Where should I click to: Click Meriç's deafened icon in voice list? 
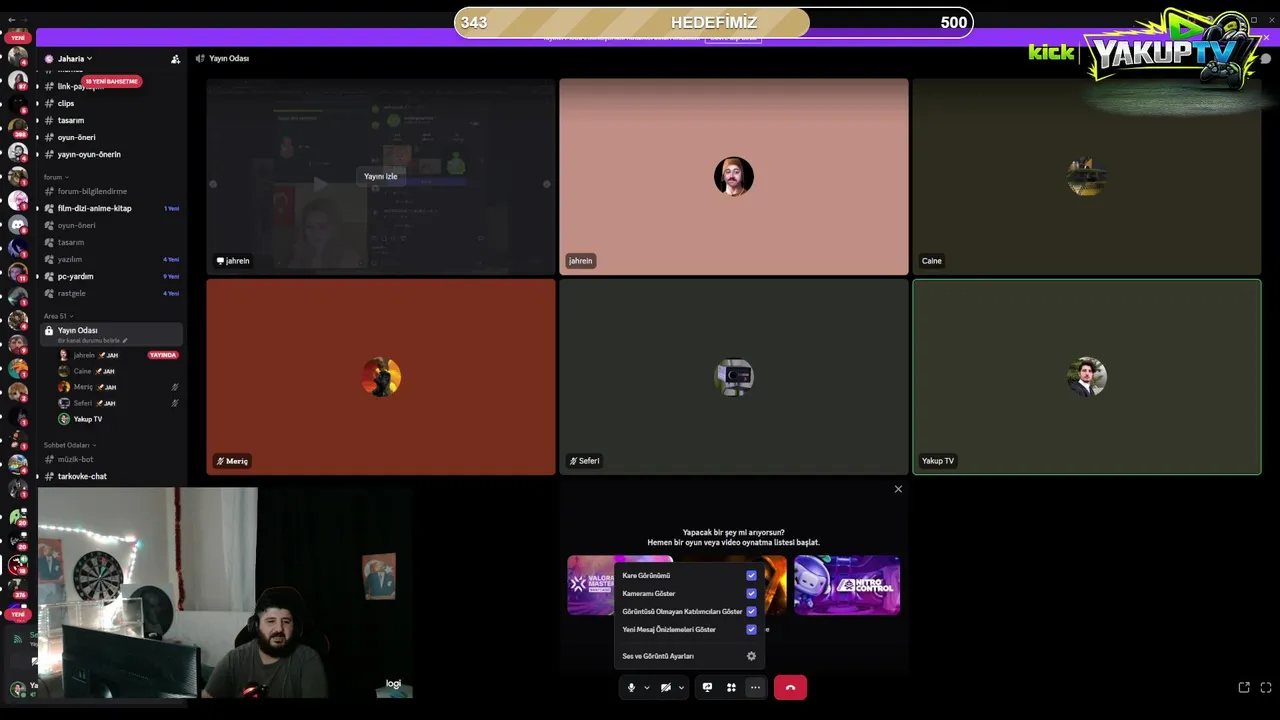pyautogui.click(x=175, y=387)
